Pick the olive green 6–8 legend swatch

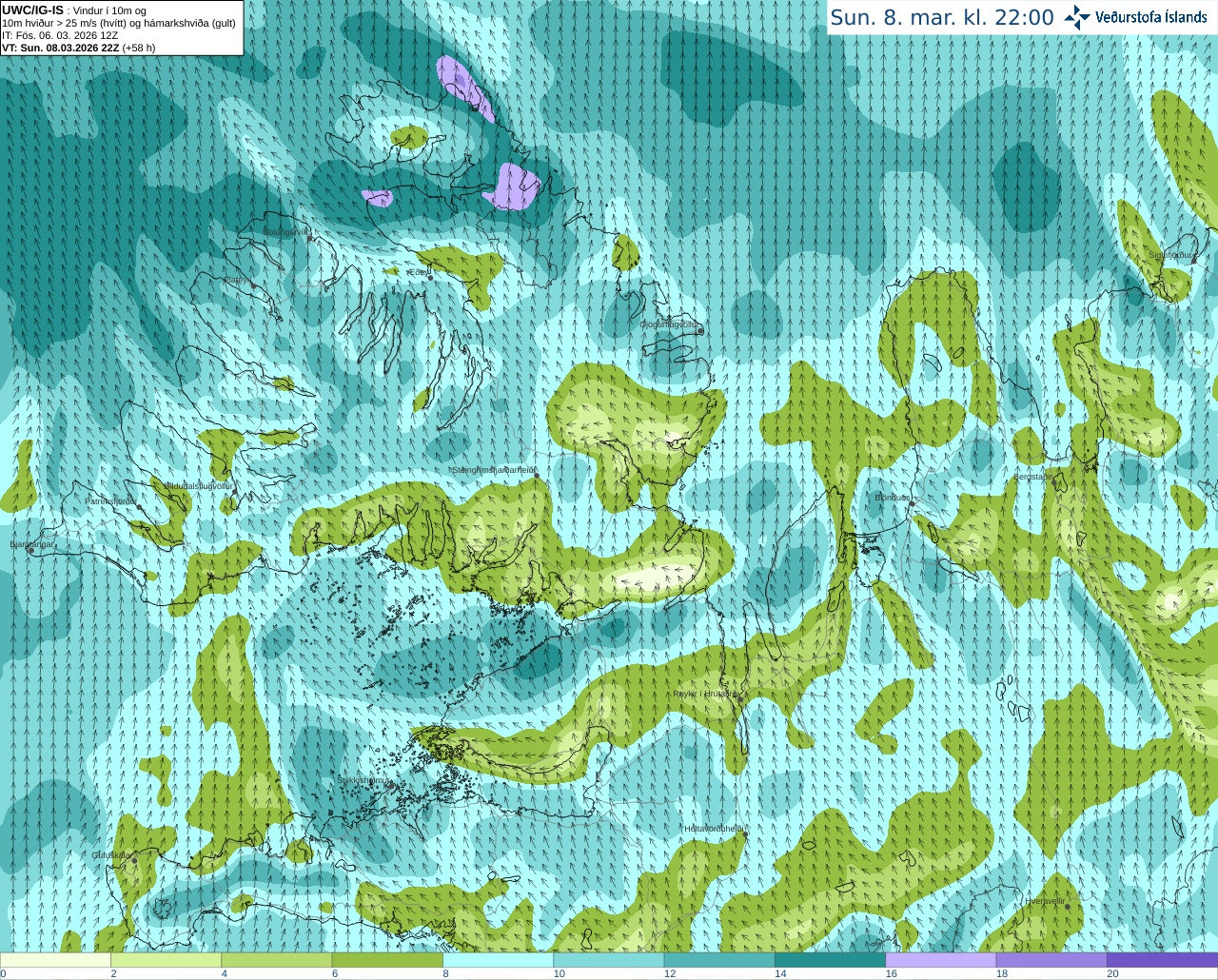point(387,960)
